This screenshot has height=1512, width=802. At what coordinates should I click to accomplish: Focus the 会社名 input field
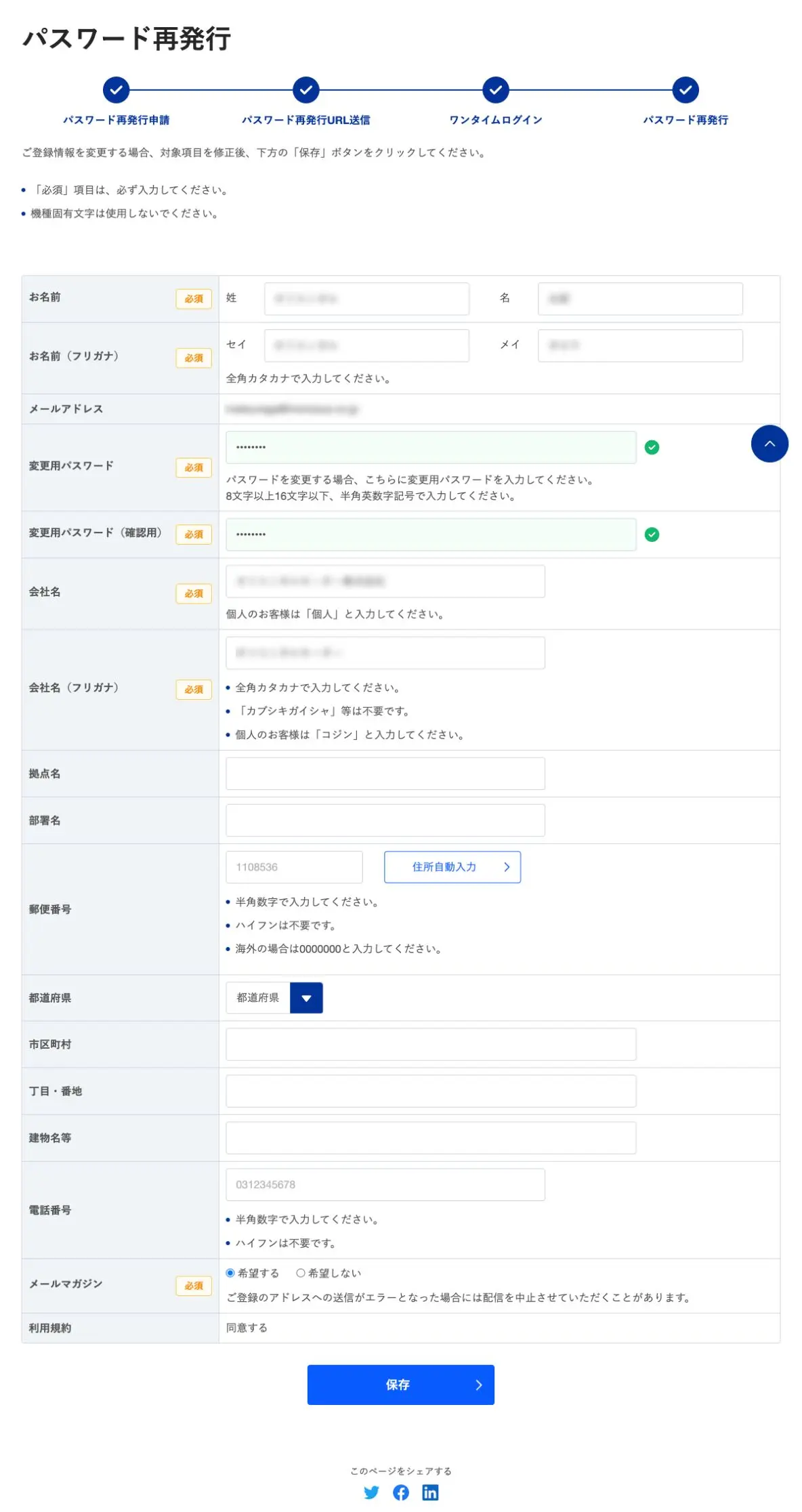point(385,581)
